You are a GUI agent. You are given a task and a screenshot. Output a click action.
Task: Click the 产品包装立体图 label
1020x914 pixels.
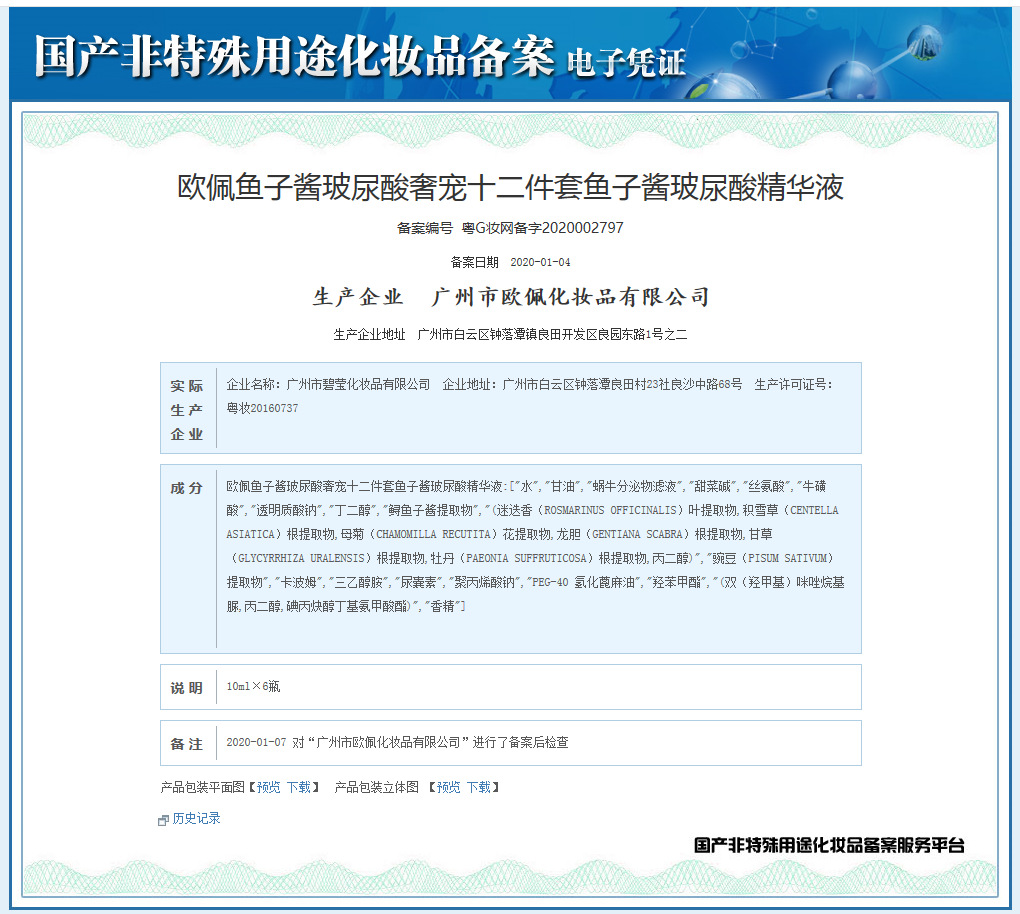point(377,787)
